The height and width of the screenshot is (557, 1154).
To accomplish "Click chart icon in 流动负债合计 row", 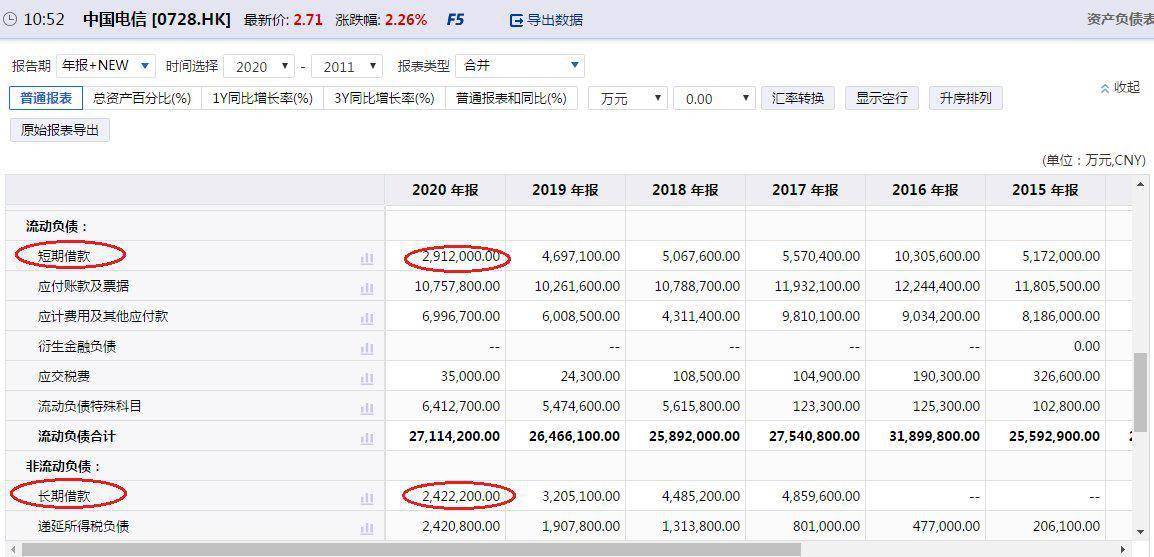I will [367, 437].
